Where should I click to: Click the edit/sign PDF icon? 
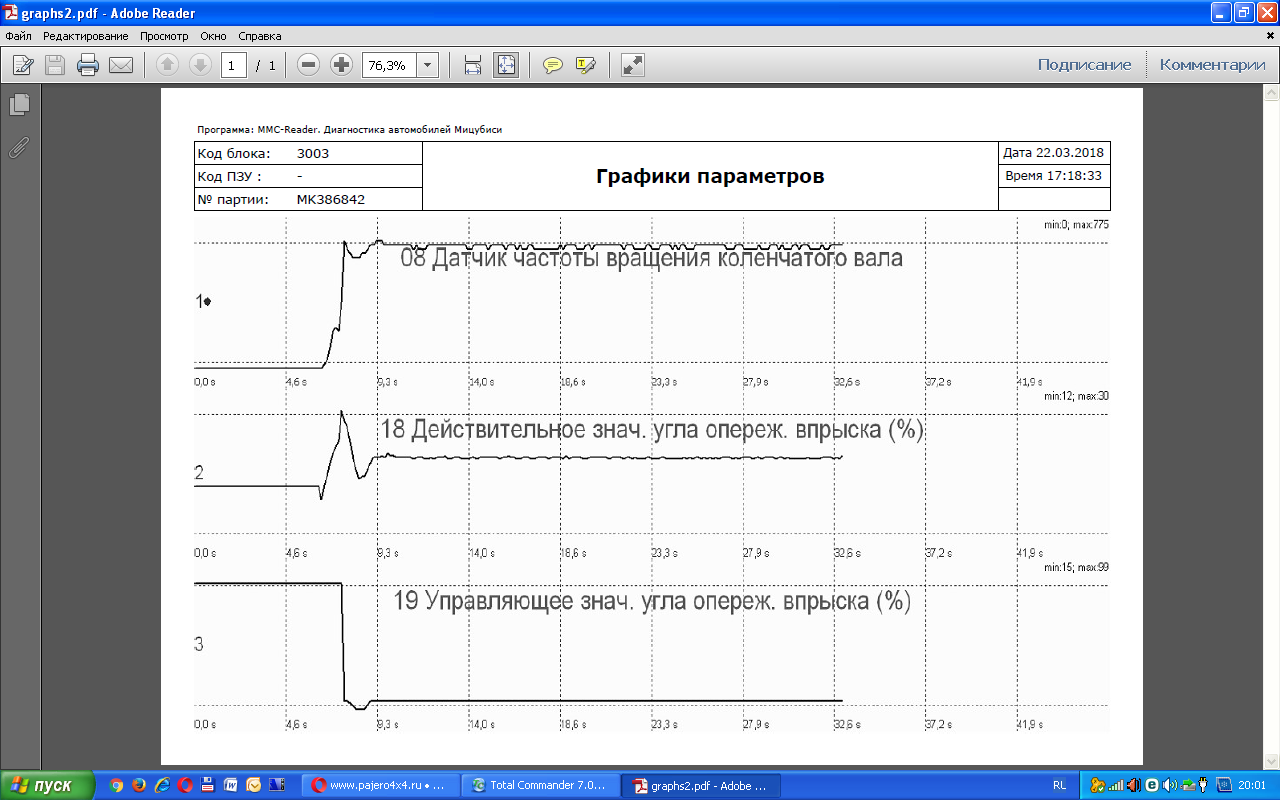tap(23, 65)
